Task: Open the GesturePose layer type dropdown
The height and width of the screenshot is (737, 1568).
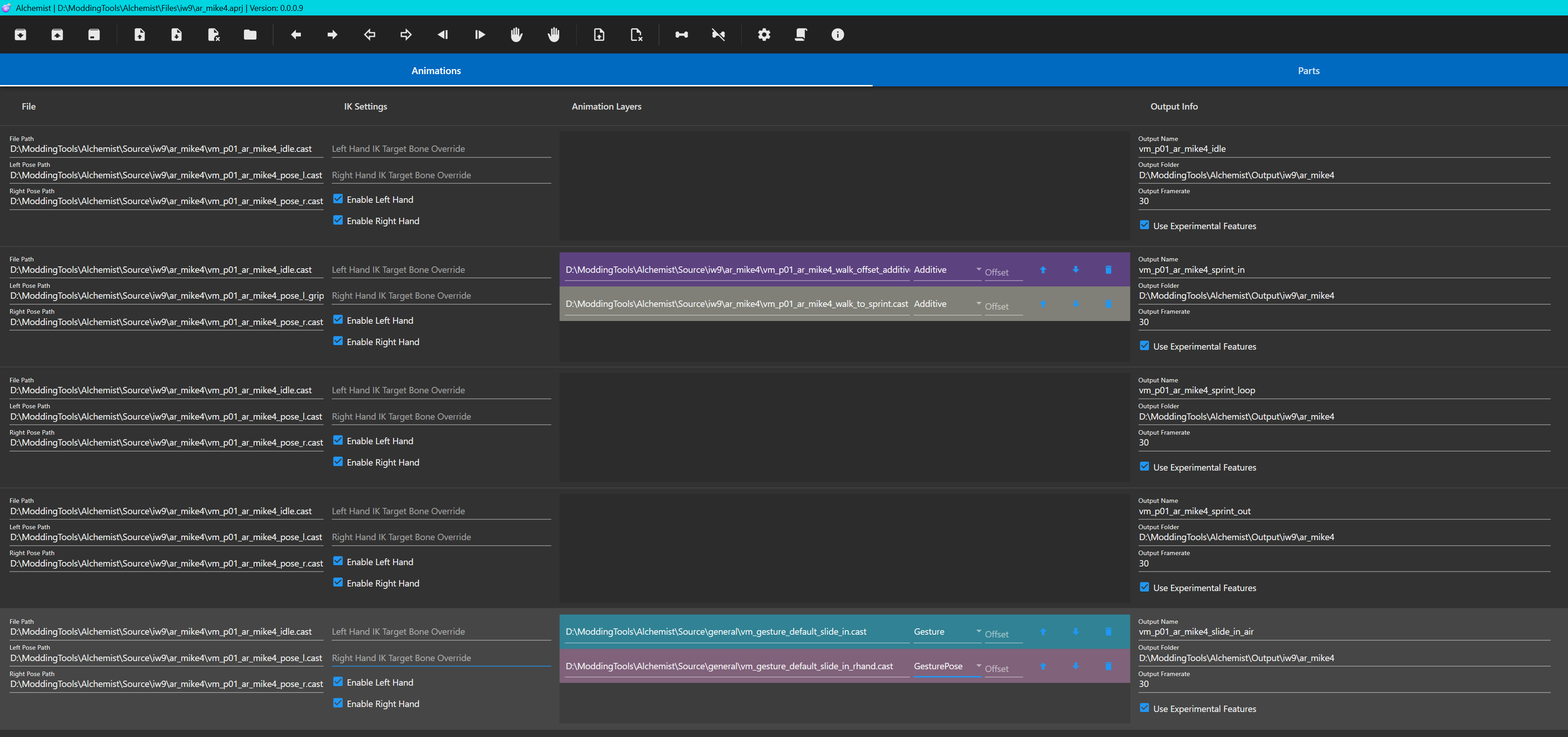Action: pos(947,667)
